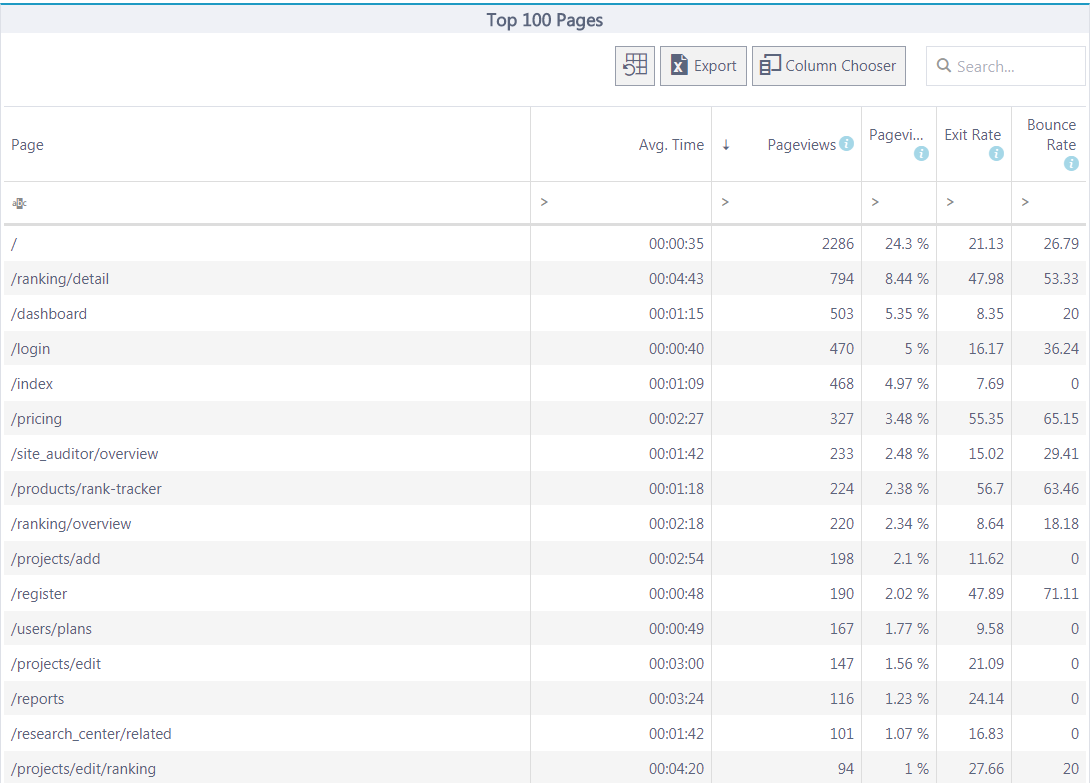Open Pageviews filter operator dropdown
Viewport: 1092px width, 783px height.
point(725,202)
